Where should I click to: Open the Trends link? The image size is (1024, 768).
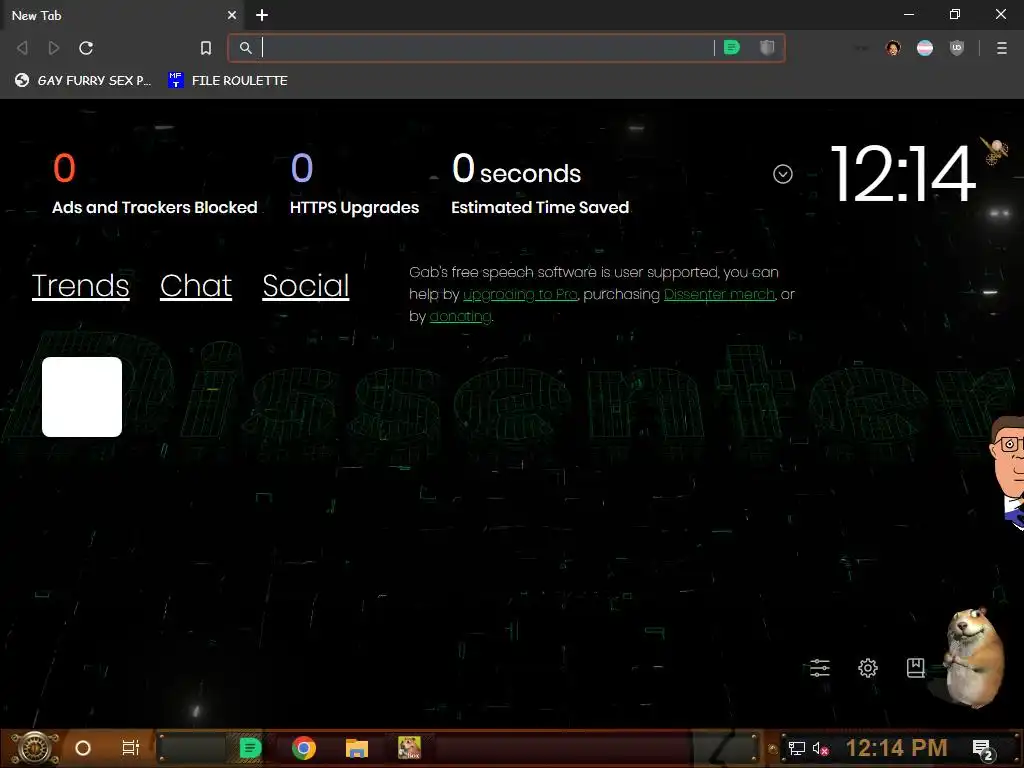pos(80,285)
